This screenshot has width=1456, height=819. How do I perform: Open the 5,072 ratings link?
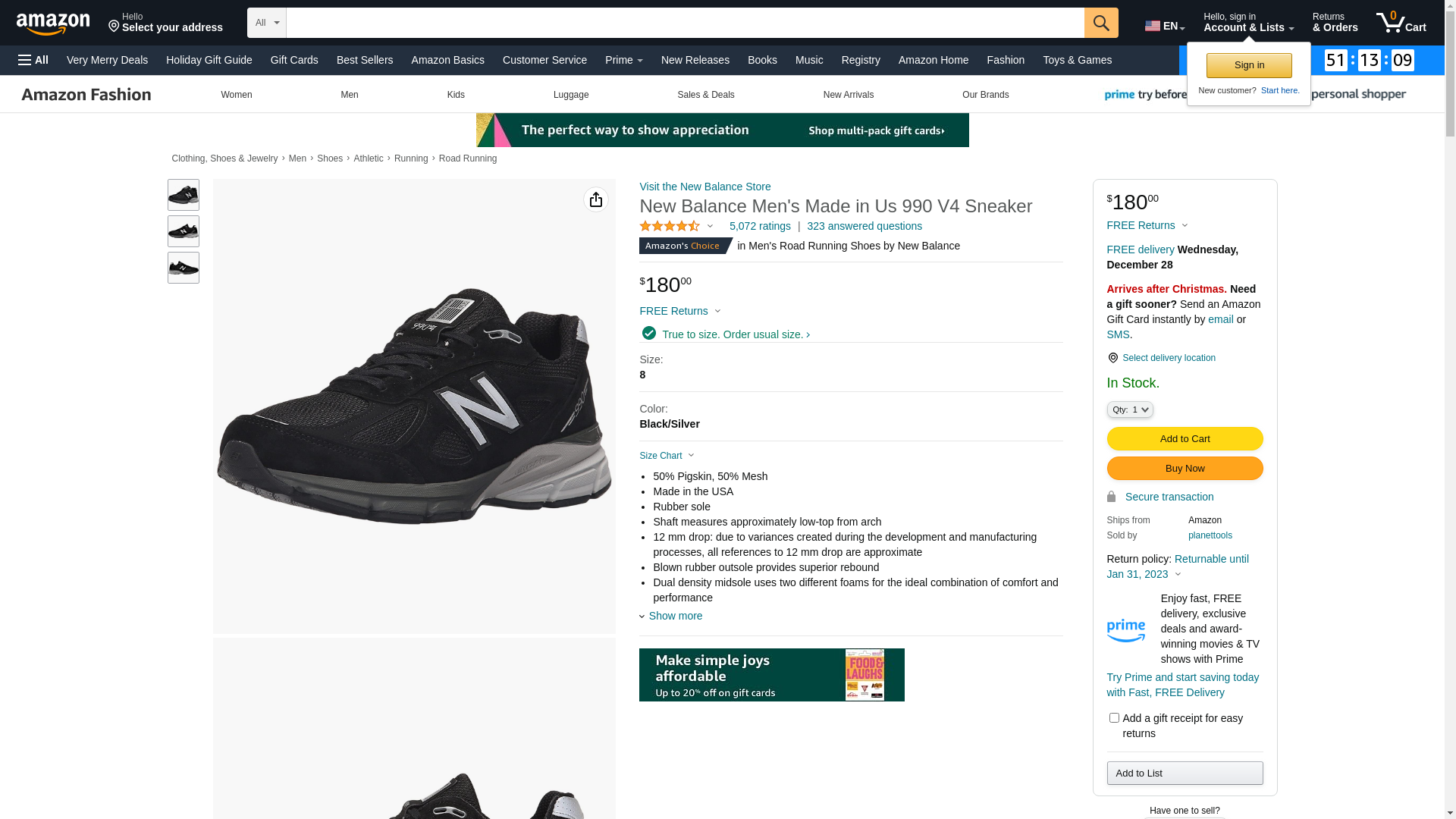[x=760, y=226]
